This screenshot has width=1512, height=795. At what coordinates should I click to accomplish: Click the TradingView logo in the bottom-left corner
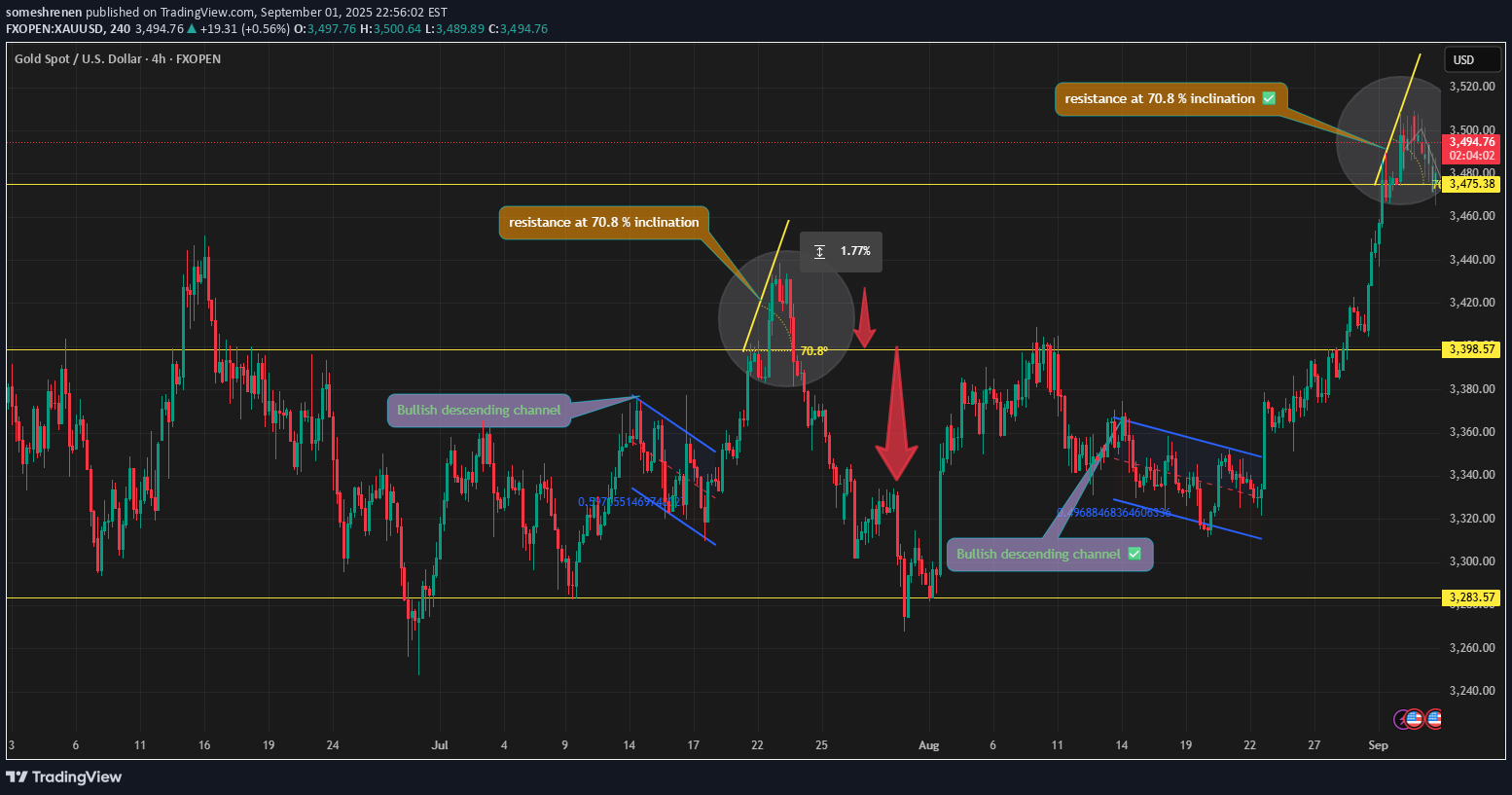point(64,777)
